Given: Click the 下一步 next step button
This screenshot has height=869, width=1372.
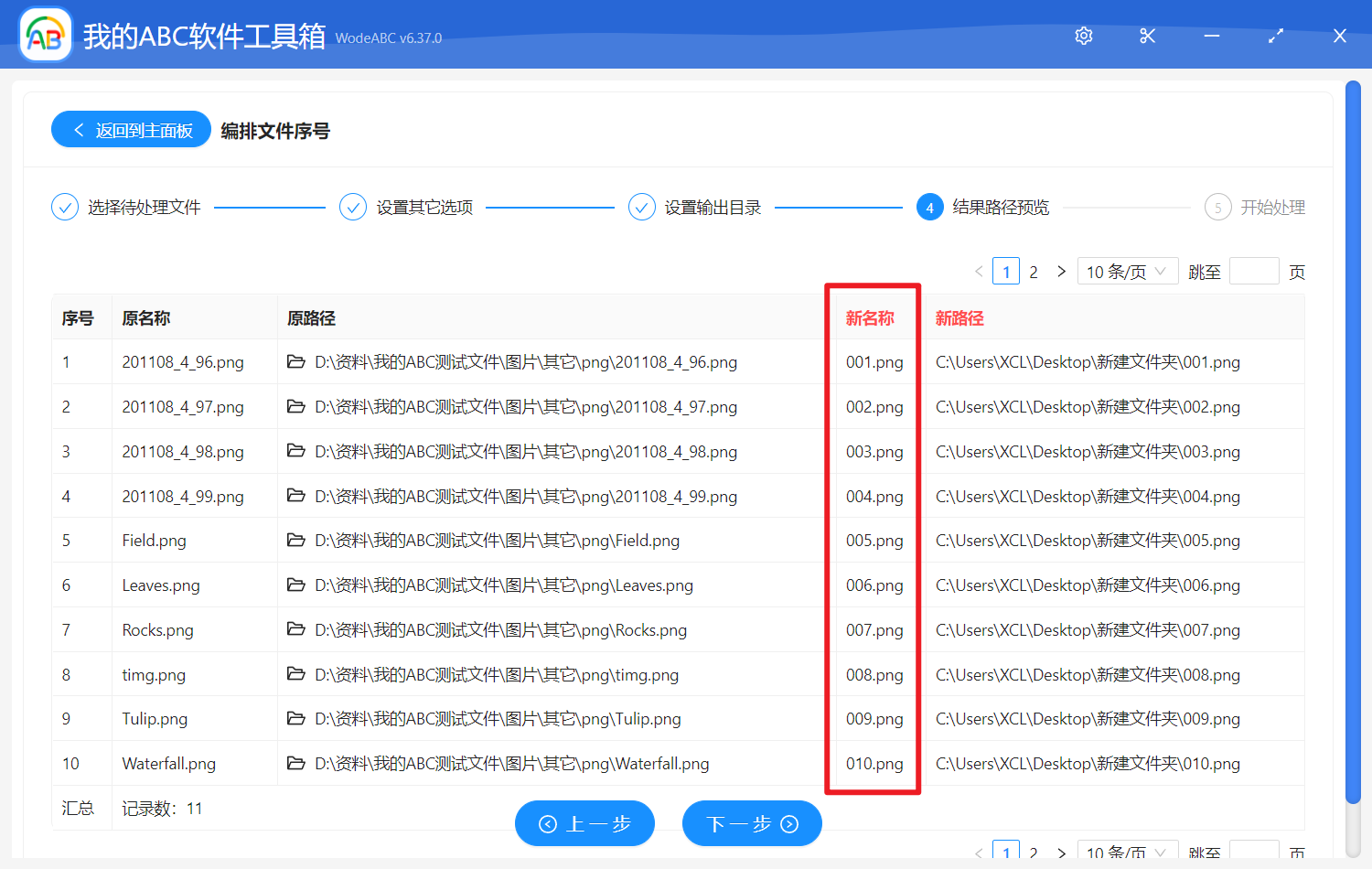Looking at the screenshot, I should [751, 823].
